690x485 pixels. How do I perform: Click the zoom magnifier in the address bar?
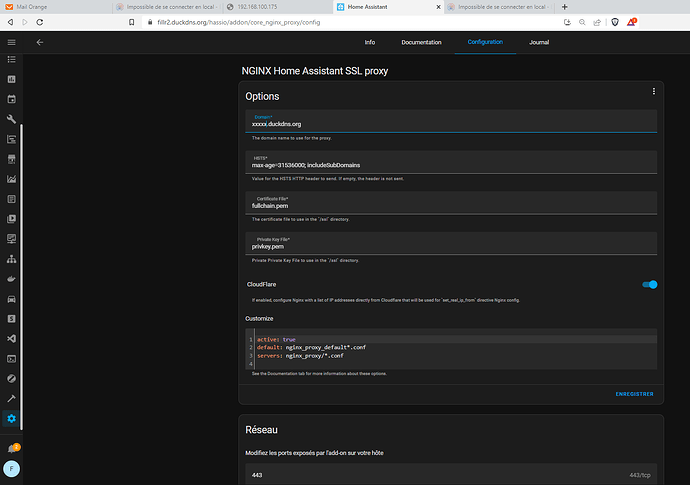[582, 22]
